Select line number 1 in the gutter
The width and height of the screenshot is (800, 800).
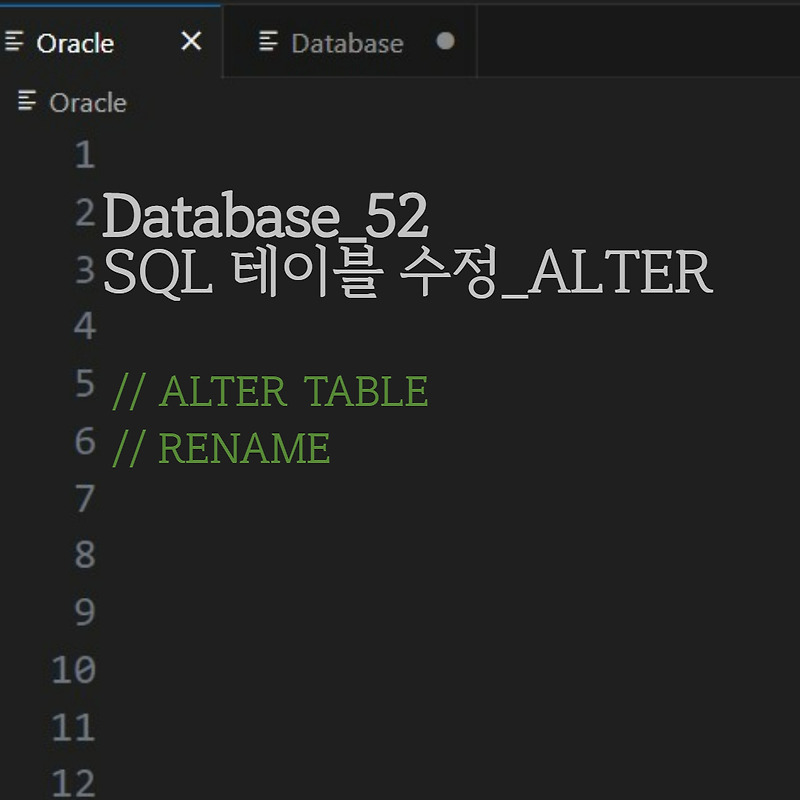coord(85,155)
